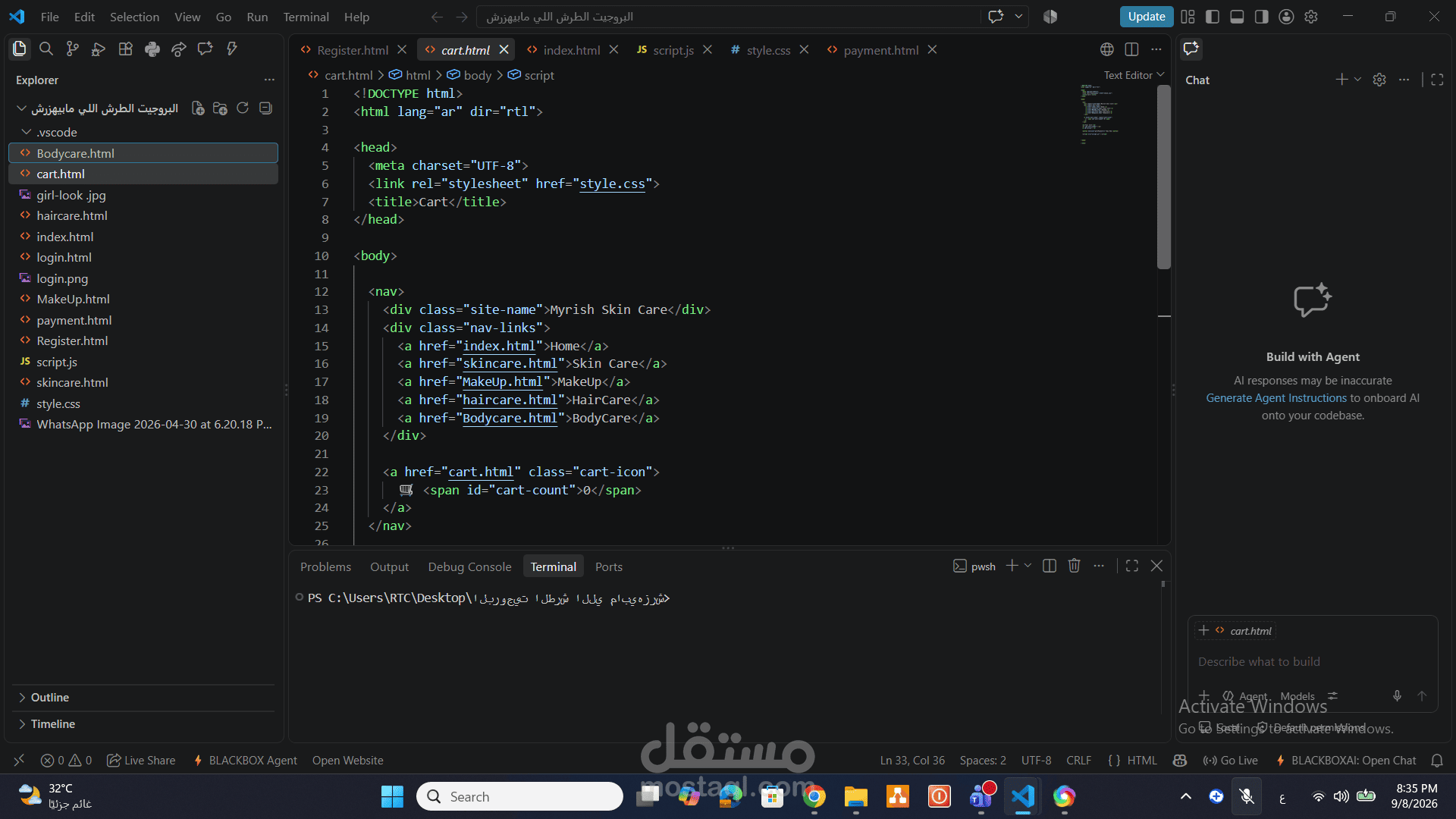Toggle the bottom panel visibility
This screenshot has height=819, width=1456.
click(1237, 17)
